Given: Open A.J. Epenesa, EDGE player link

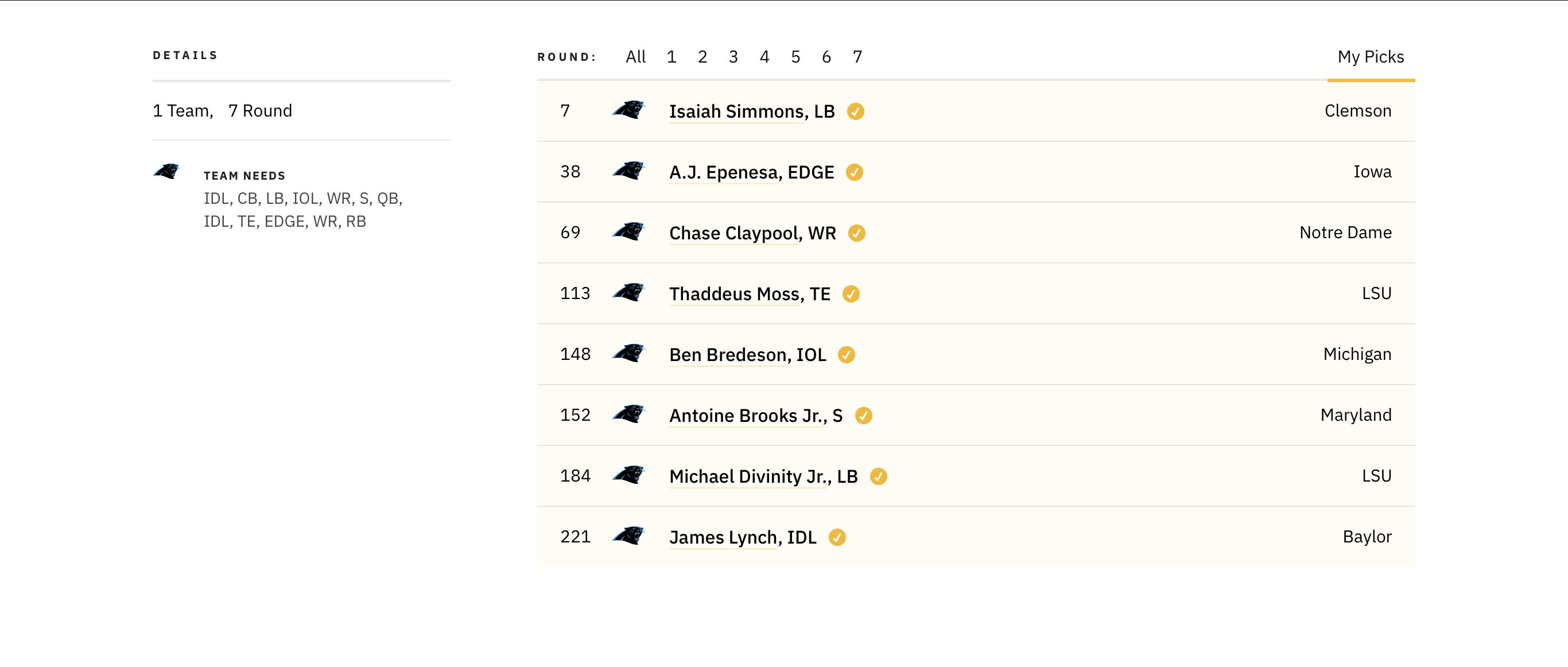Looking at the screenshot, I should tap(752, 172).
